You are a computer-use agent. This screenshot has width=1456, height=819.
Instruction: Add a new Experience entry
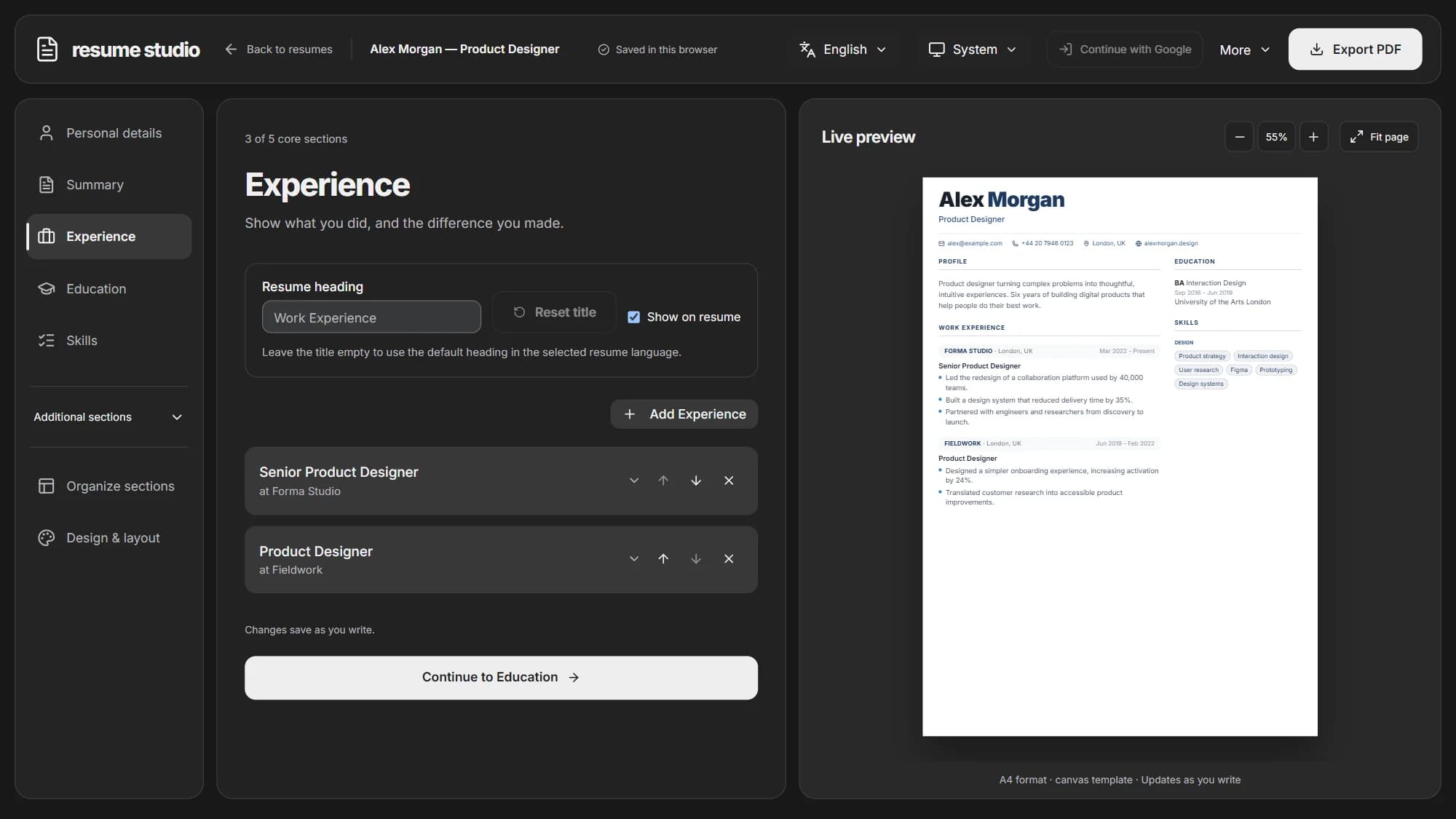pyautogui.click(x=684, y=414)
